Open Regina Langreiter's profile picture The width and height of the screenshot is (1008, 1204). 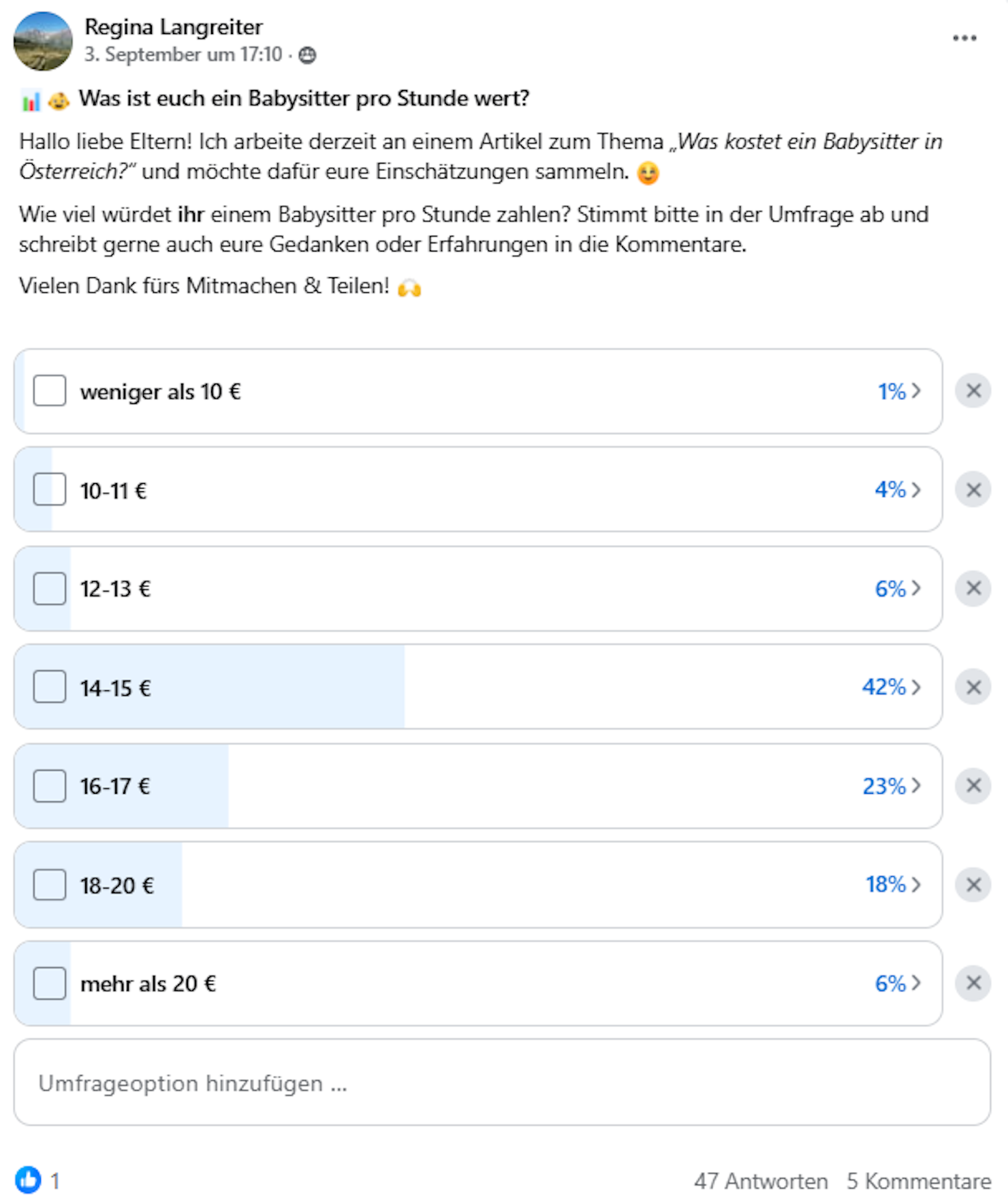[43, 42]
